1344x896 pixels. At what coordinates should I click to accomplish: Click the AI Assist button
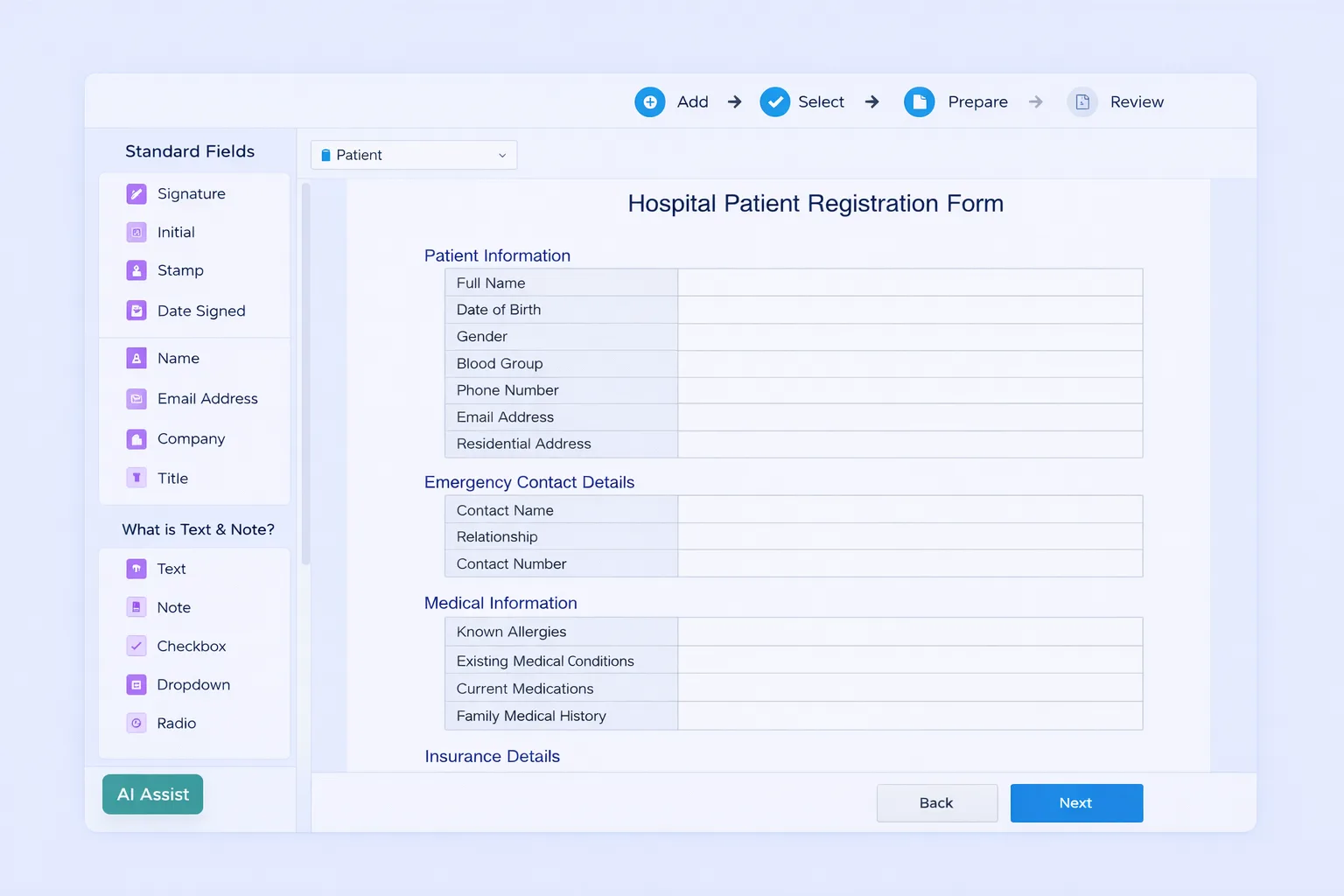click(x=153, y=794)
